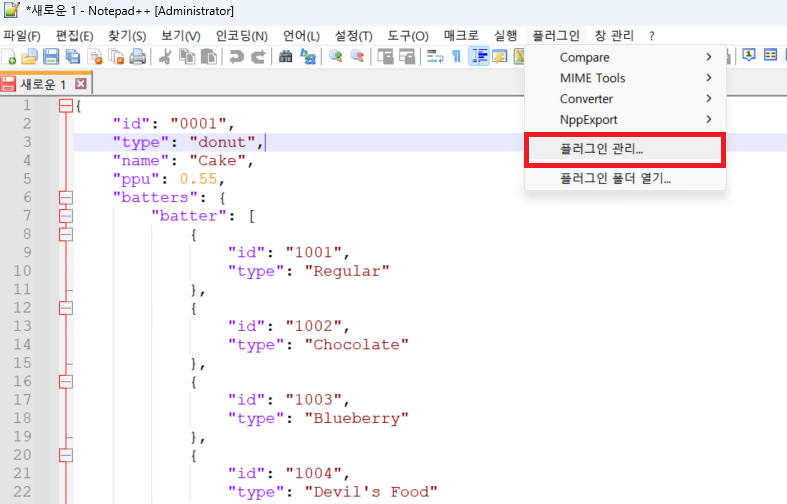
Task: Choose 플러그인 관리... menu entry
Action: click(x=625, y=149)
